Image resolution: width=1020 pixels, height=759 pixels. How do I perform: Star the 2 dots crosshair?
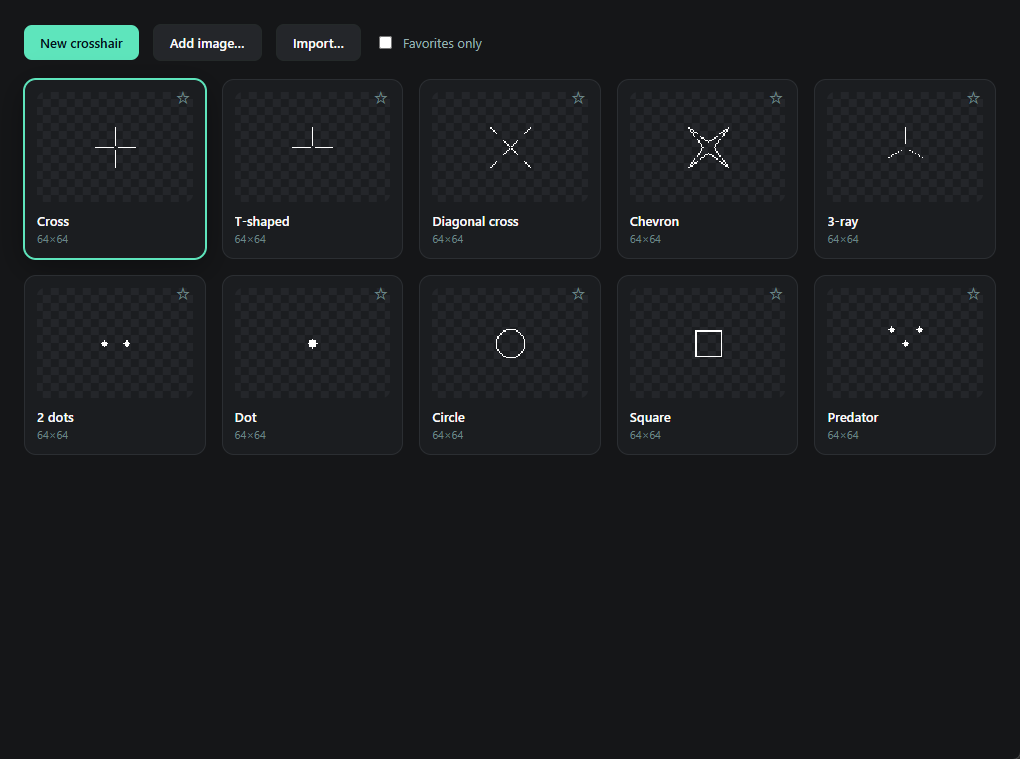click(183, 294)
